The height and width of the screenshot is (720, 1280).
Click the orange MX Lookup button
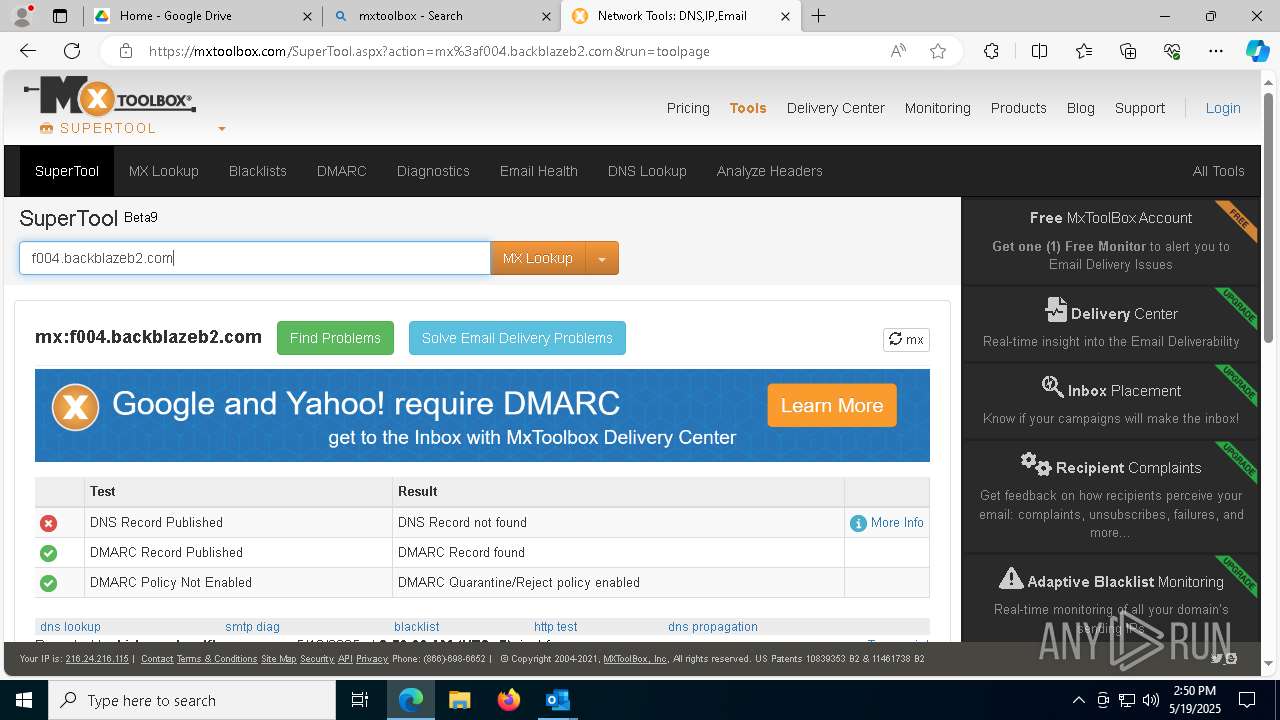(x=538, y=258)
